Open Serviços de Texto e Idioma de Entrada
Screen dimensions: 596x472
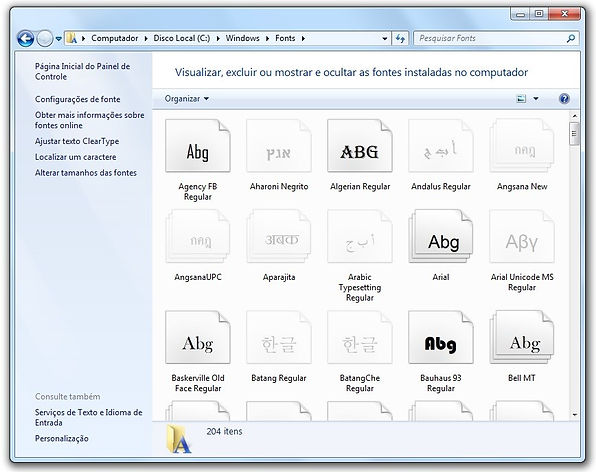(x=89, y=417)
